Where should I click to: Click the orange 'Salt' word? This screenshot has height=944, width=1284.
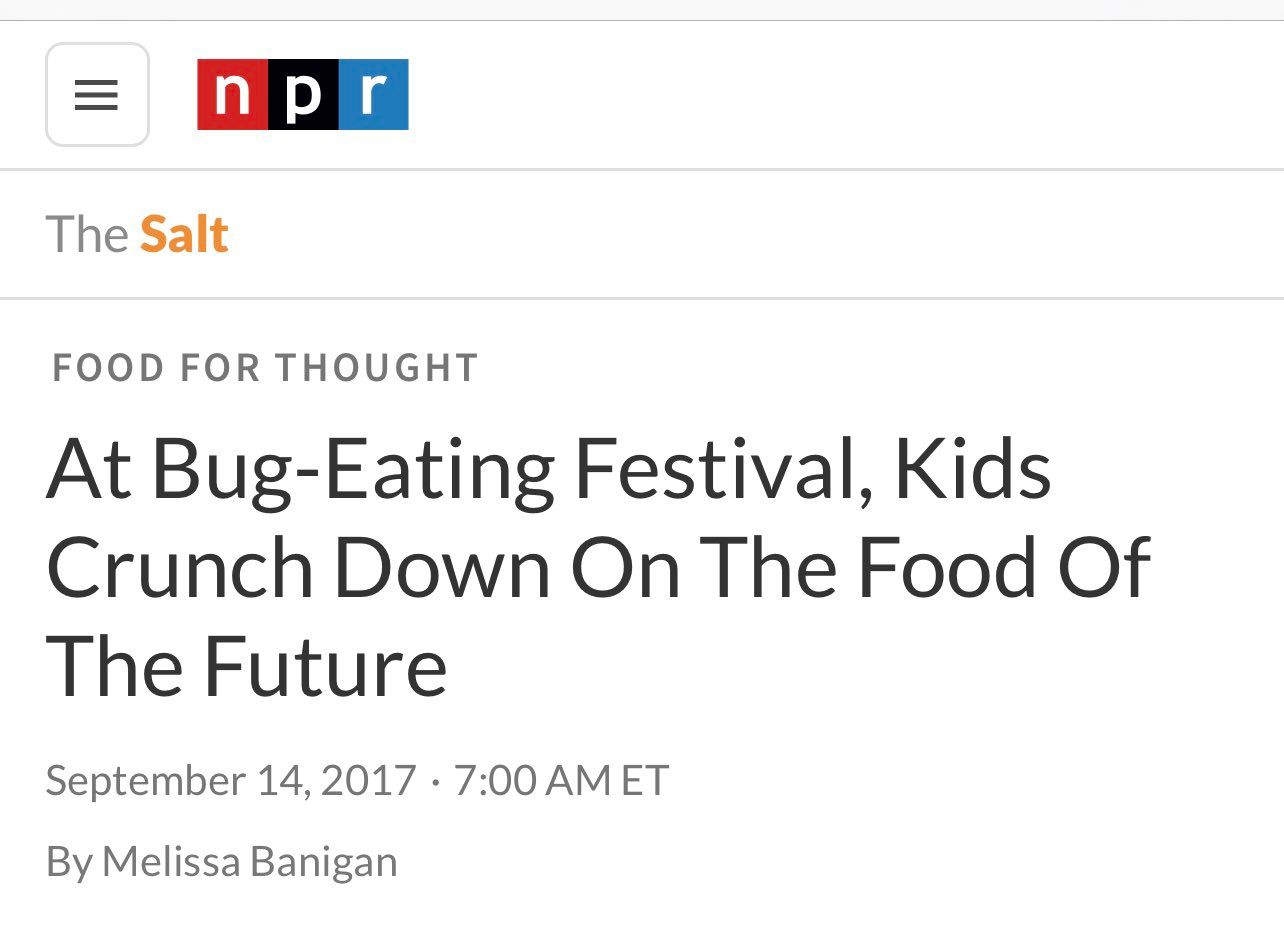(x=184, y=235)
